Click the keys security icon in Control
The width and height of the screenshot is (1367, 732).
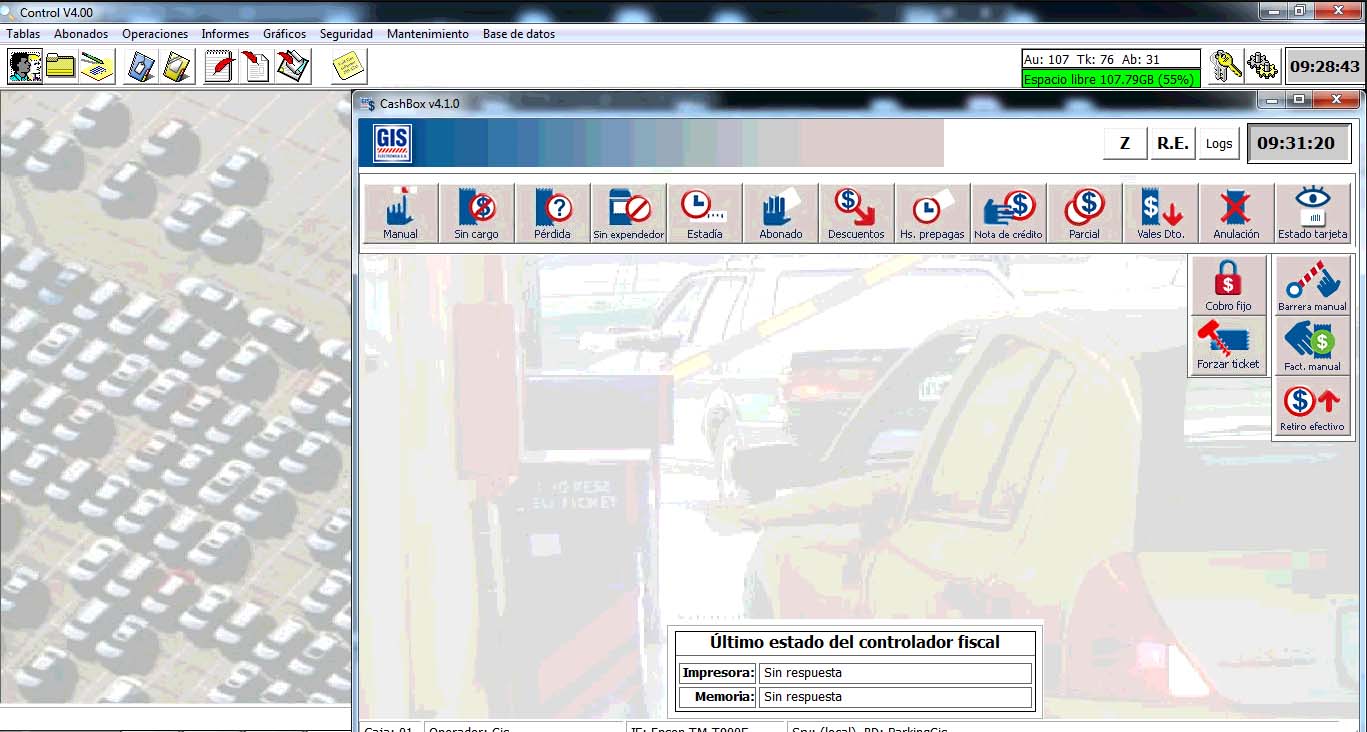pyautogui.click(x=1225, y=67)
